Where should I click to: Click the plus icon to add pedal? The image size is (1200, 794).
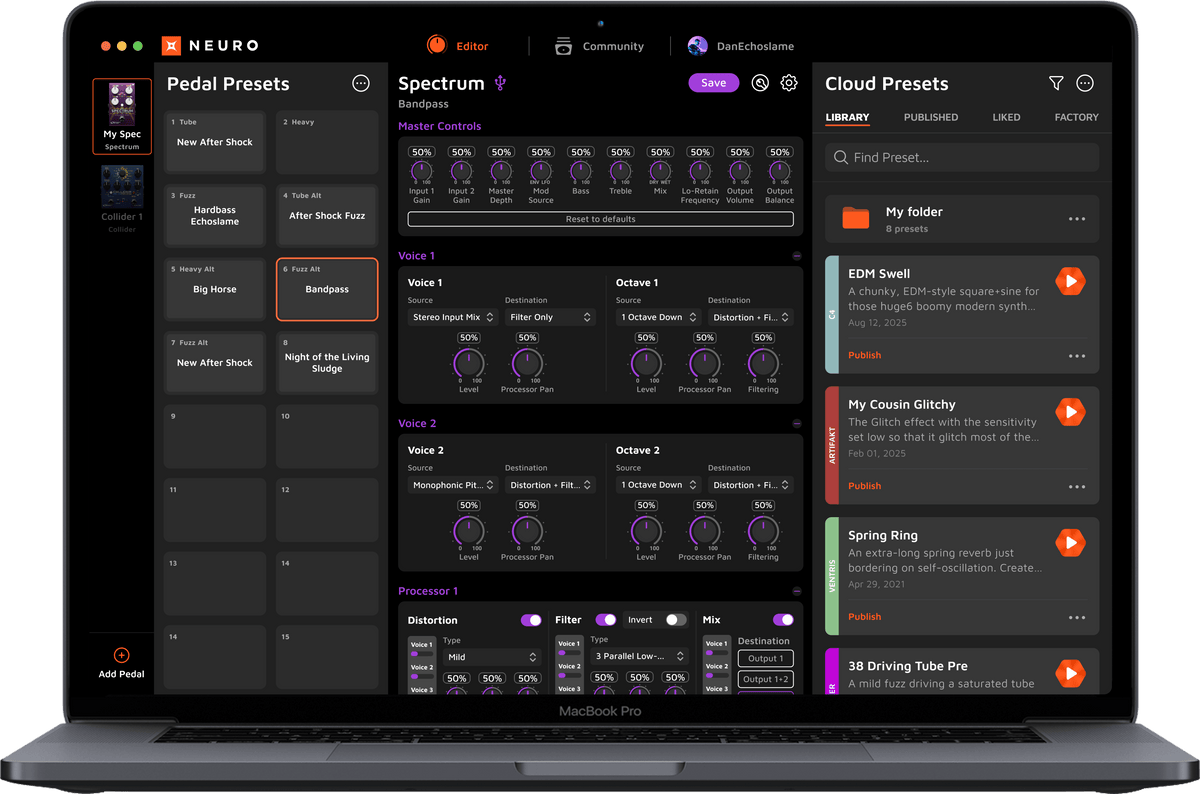[122, 656]
